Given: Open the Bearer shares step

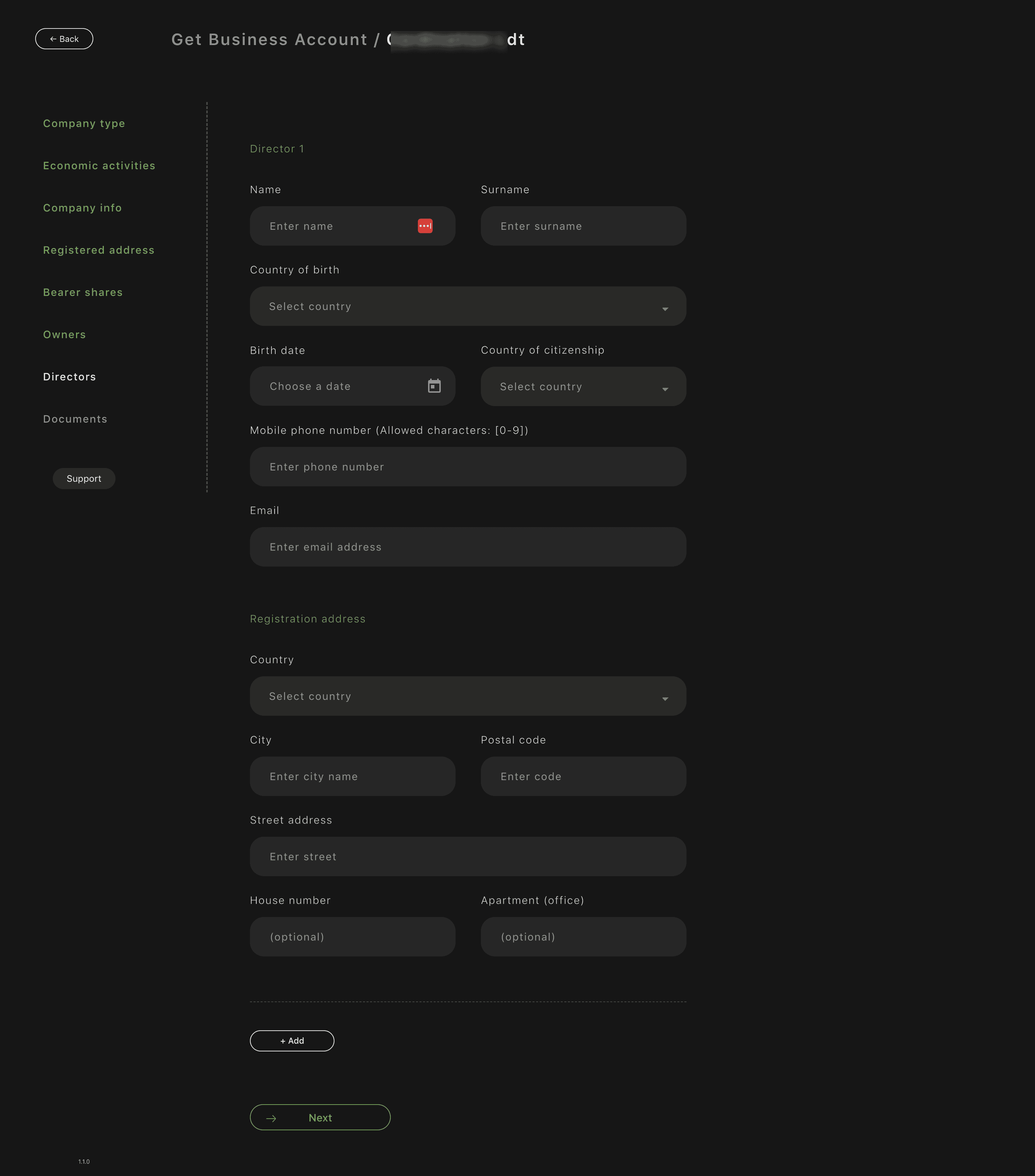Looking at the screenshot, I should click(x=83, y=292).
